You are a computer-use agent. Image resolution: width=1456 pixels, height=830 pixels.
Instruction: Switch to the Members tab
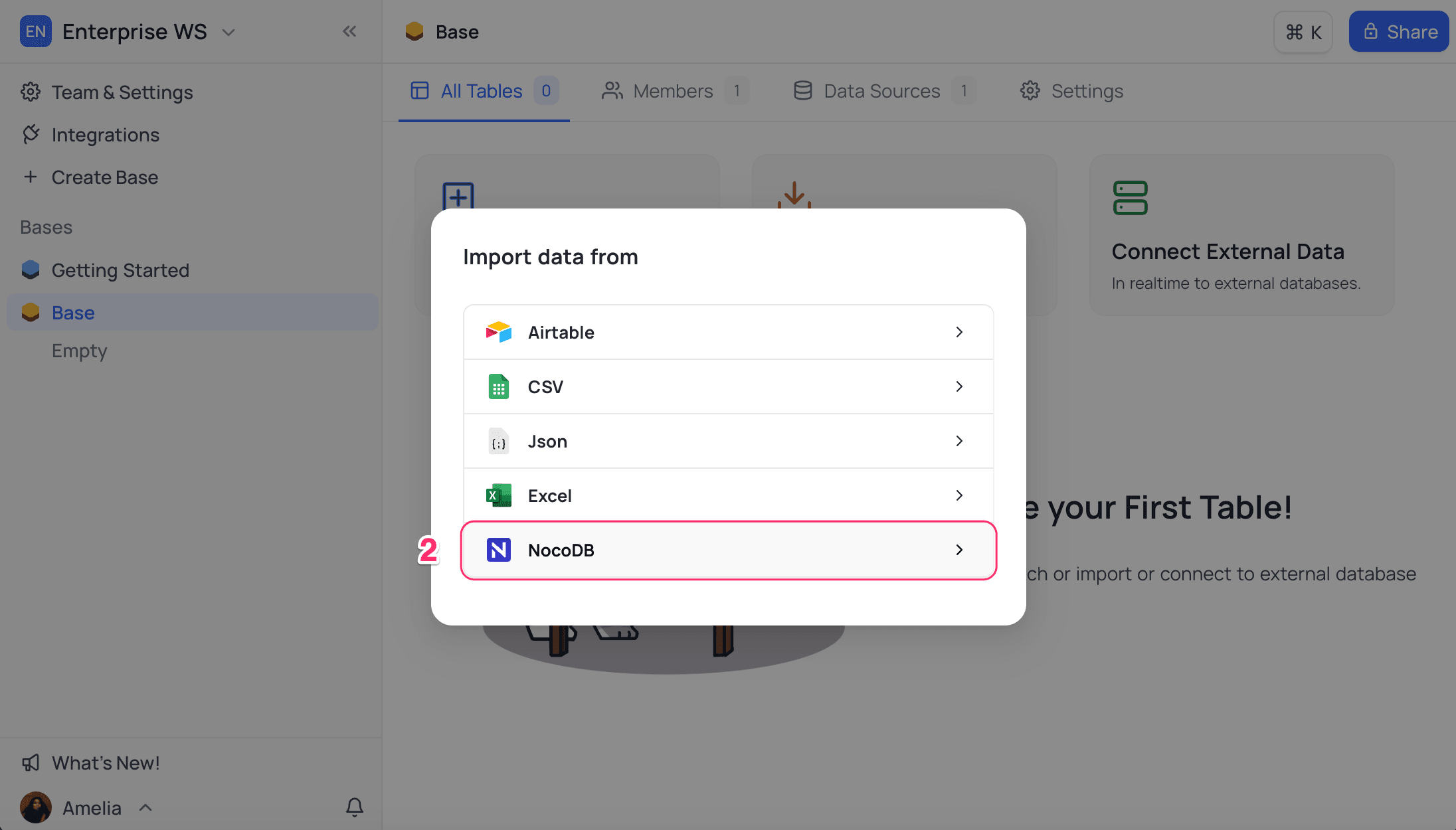(x=673, y=91)
